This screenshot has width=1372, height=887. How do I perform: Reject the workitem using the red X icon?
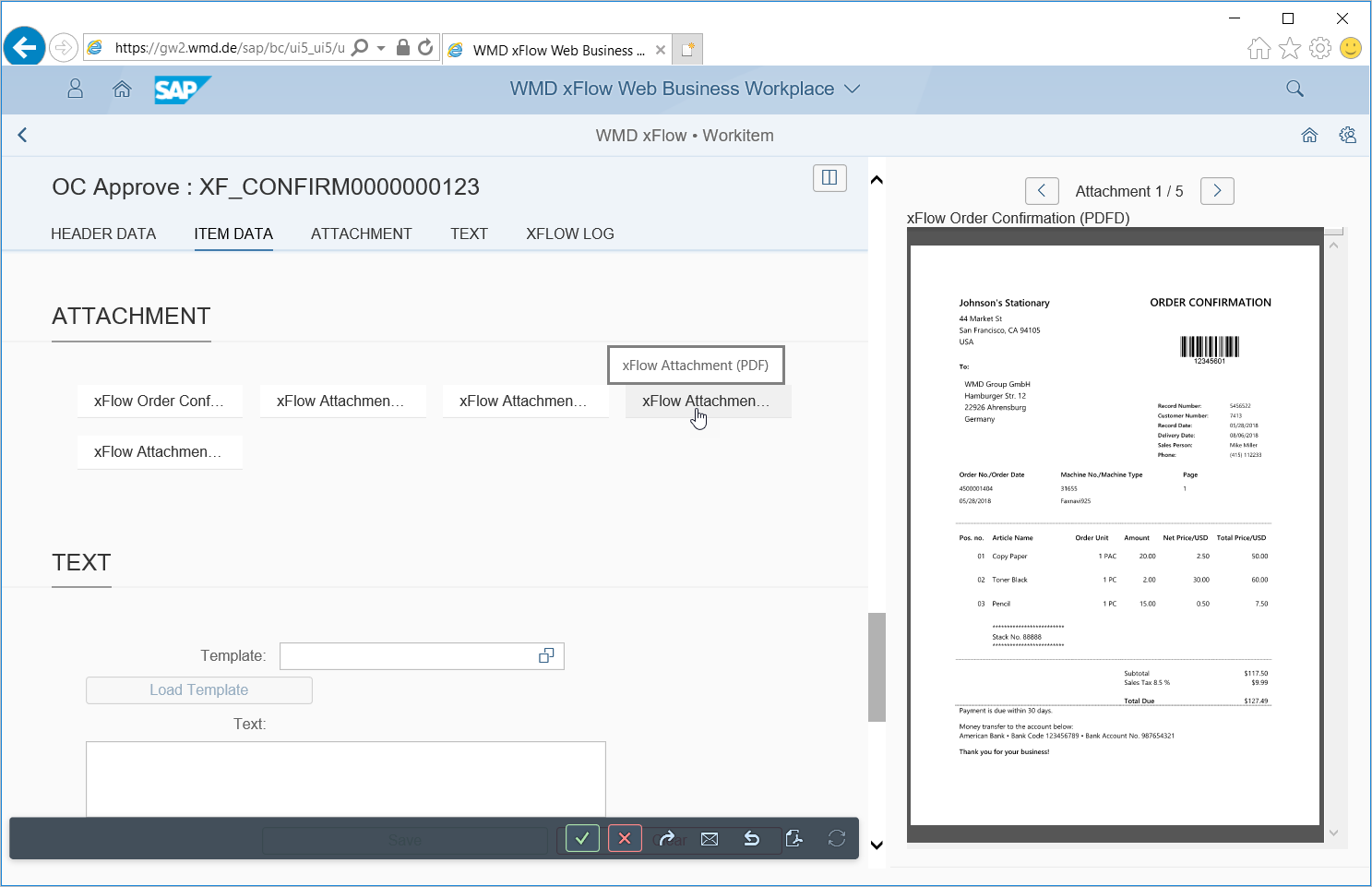point(625,838)
